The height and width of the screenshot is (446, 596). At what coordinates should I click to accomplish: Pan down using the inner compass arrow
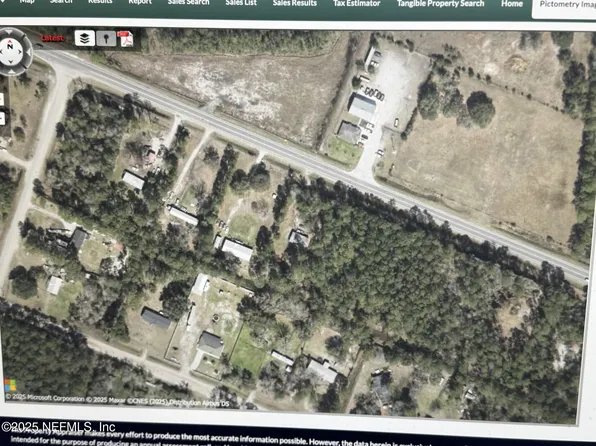[x=11, y=62]
